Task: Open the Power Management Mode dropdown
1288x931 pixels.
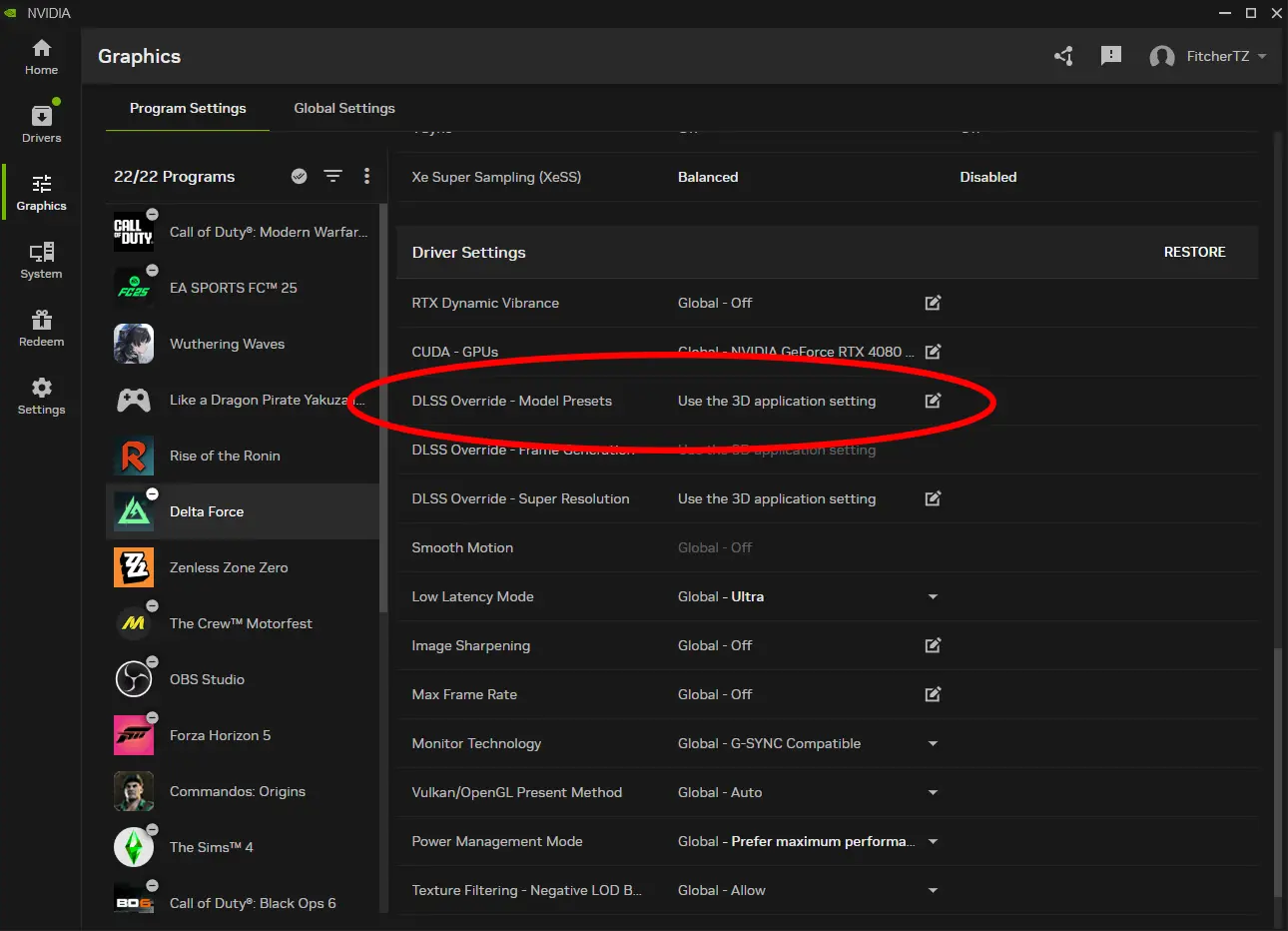Action: click(x=933, y=841)
